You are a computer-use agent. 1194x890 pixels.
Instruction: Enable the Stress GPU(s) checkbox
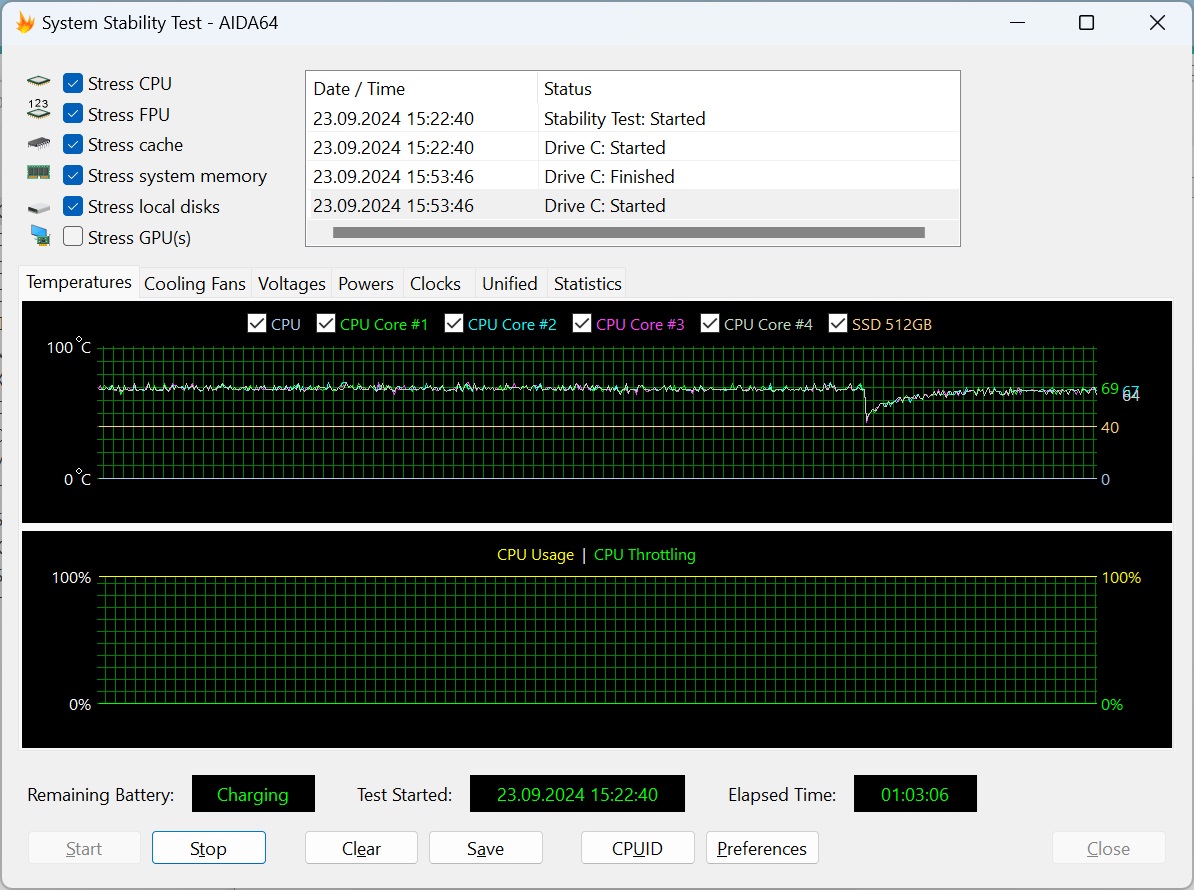point(73,237)
